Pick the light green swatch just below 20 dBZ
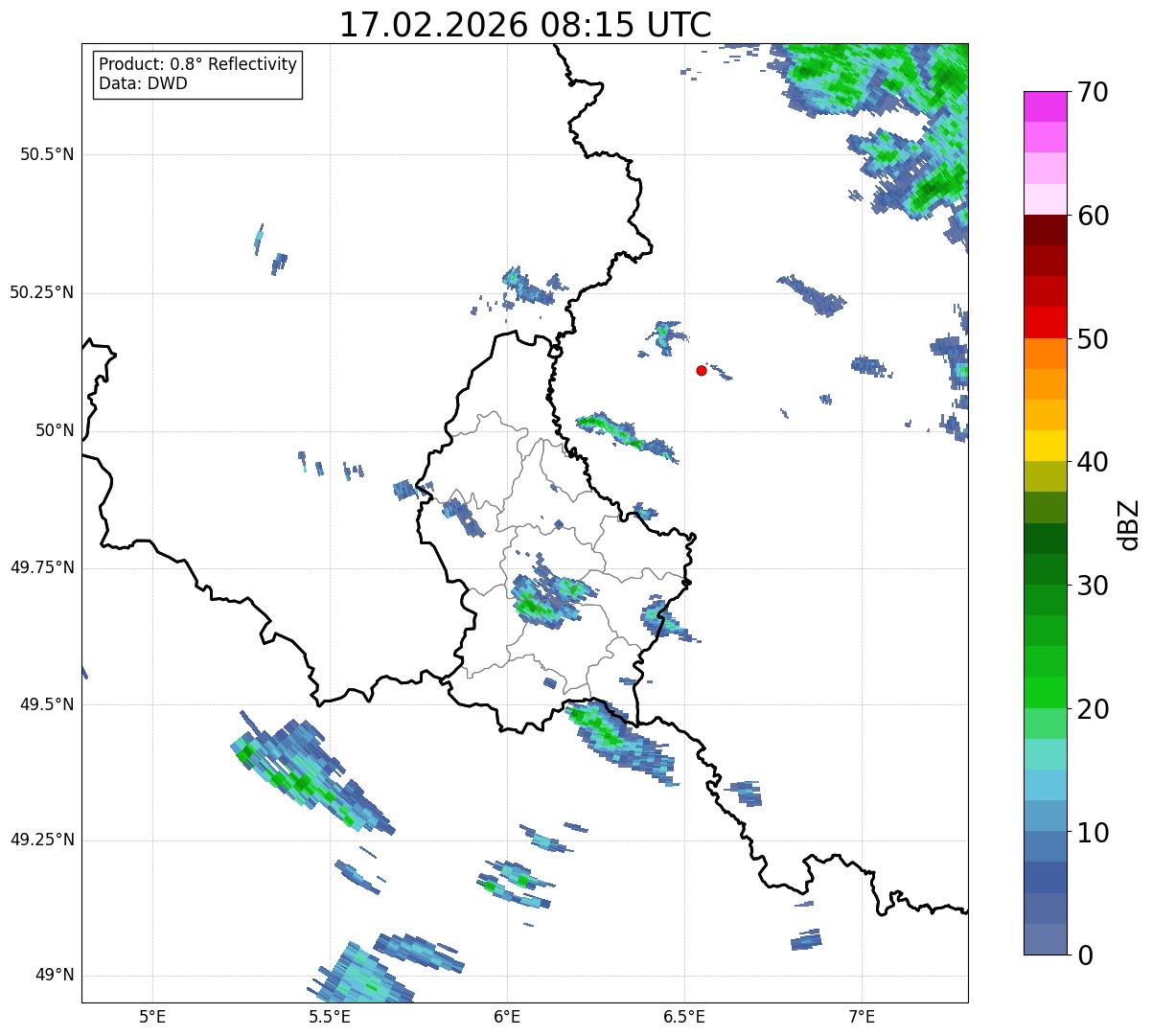Image resolution: width=1152 pixels, height=1036 pixels. coord(1046,724)
